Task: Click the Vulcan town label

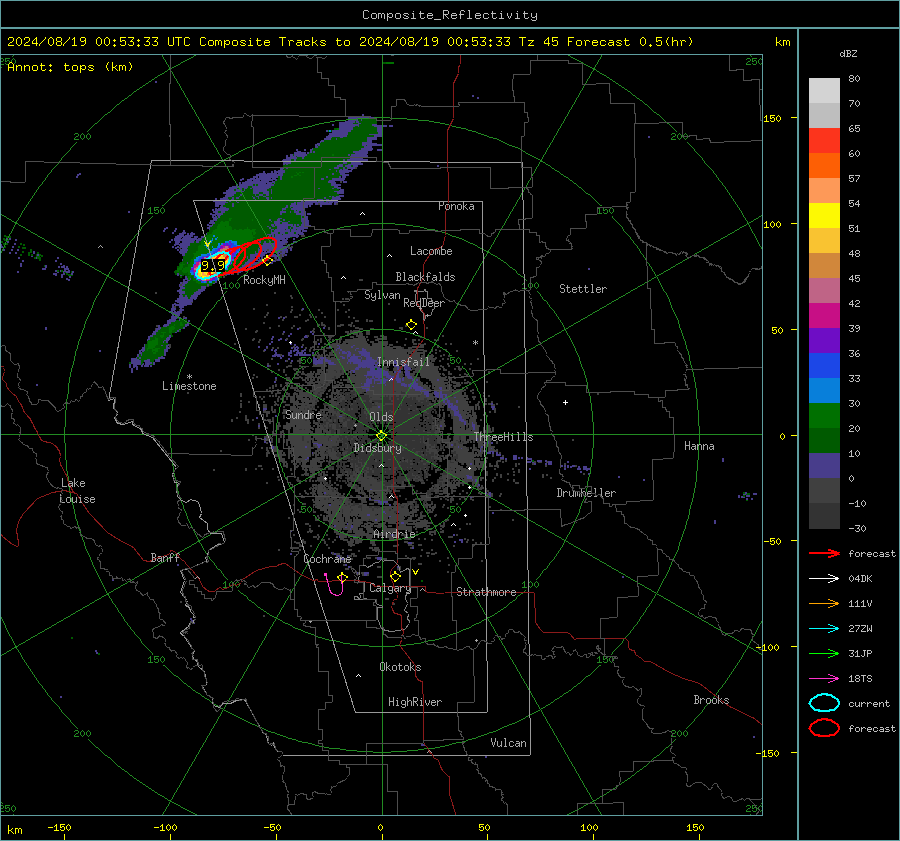Action: coord(508,743)
